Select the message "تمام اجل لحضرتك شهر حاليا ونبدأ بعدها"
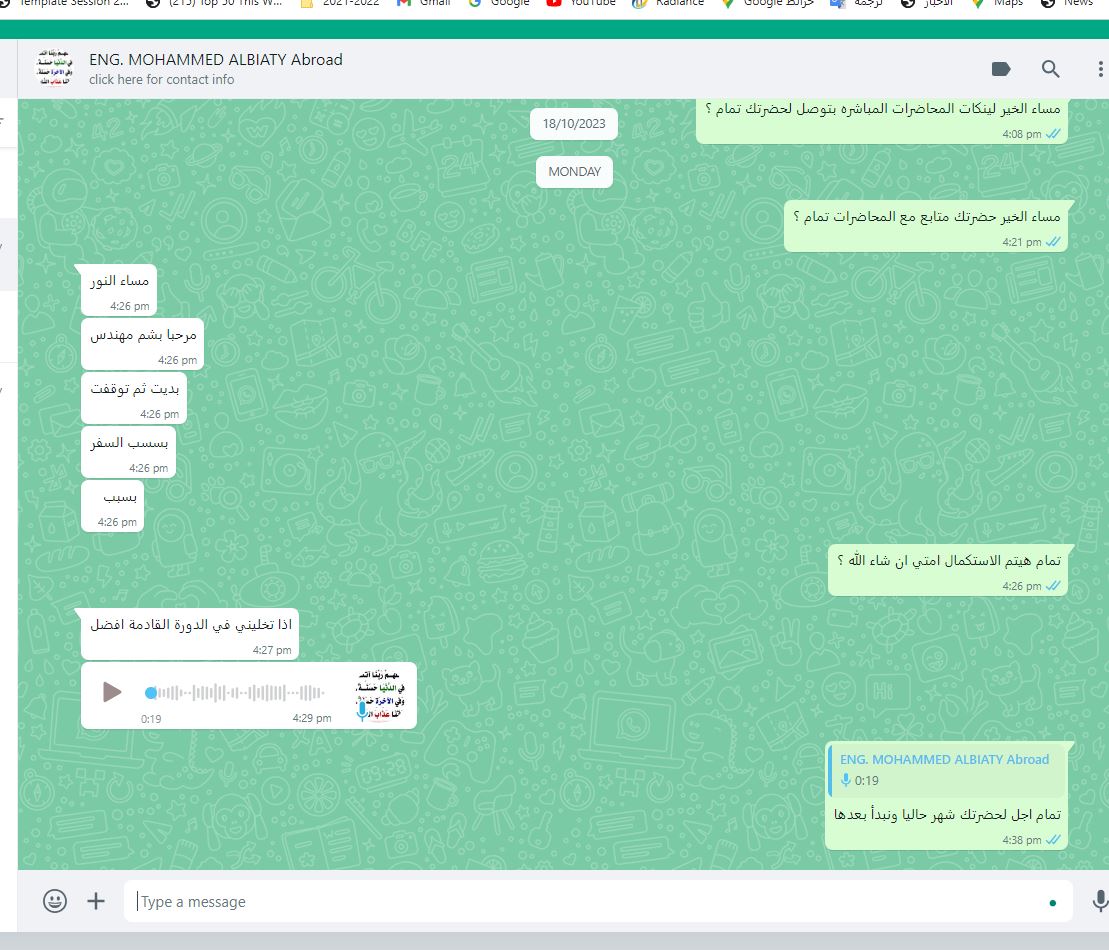Screen dimensions: 1109x950 (x=946, y=796)
